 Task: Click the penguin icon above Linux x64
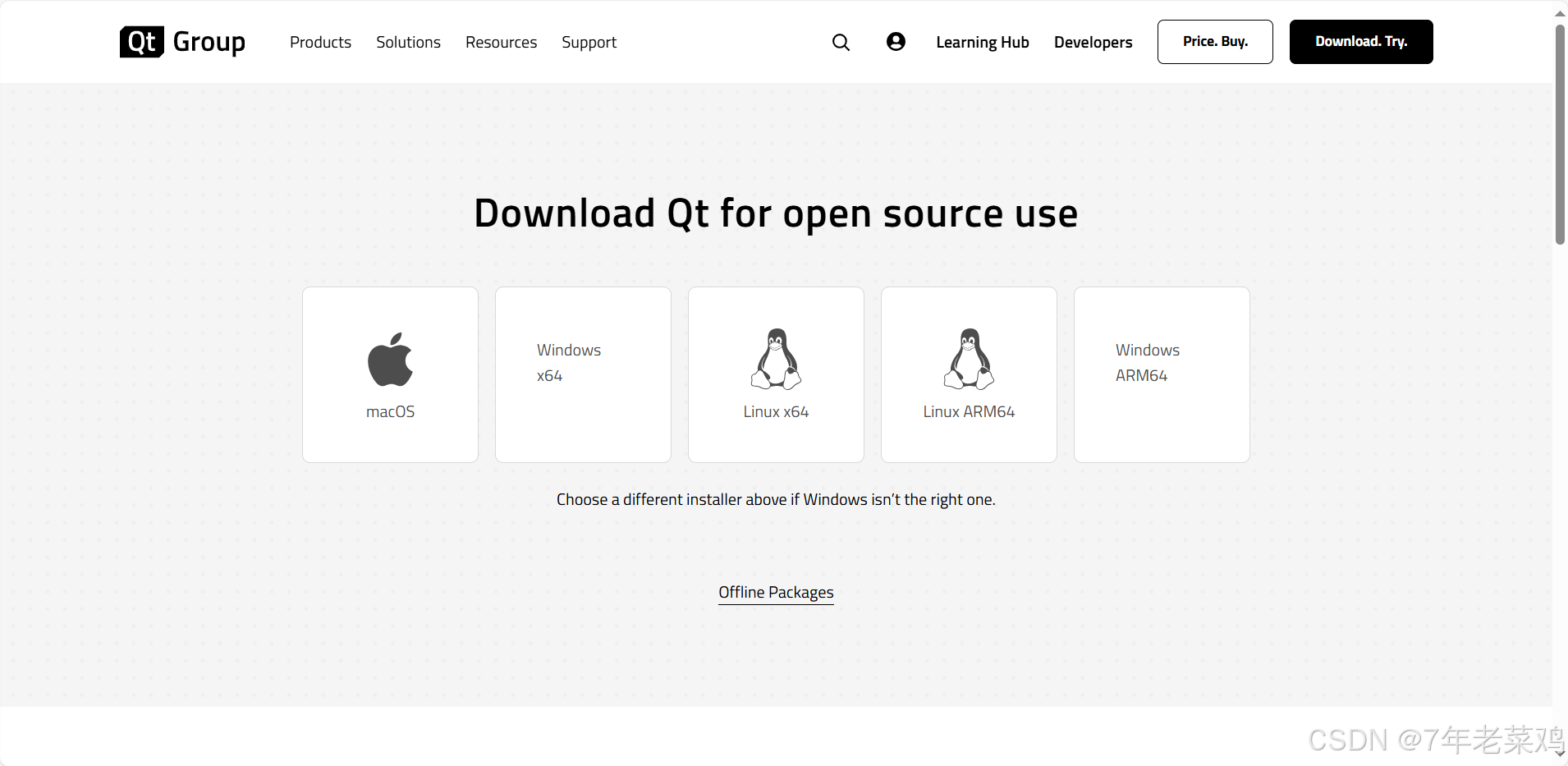click(x=776, y=359)
